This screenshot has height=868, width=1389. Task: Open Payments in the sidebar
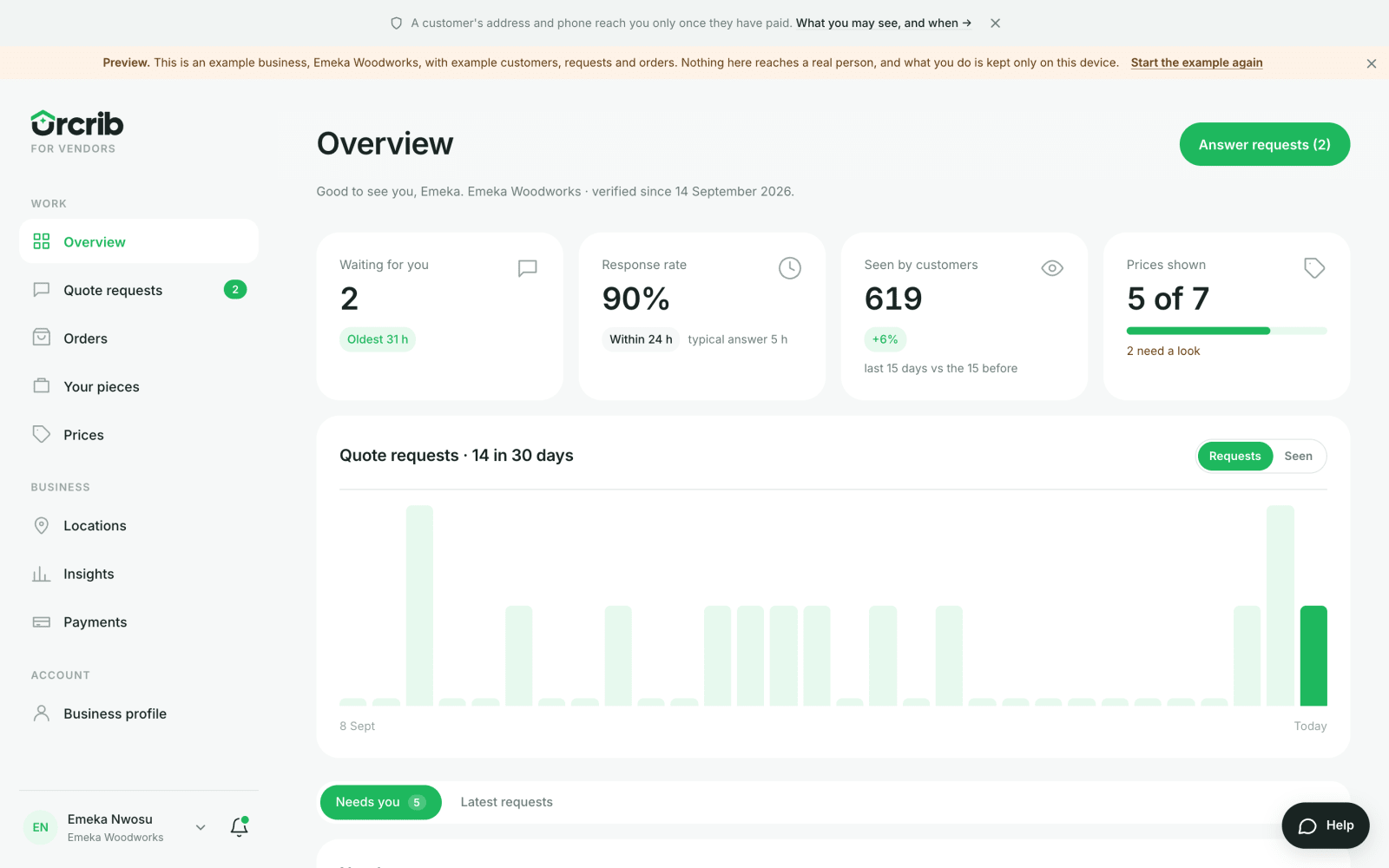139,621
